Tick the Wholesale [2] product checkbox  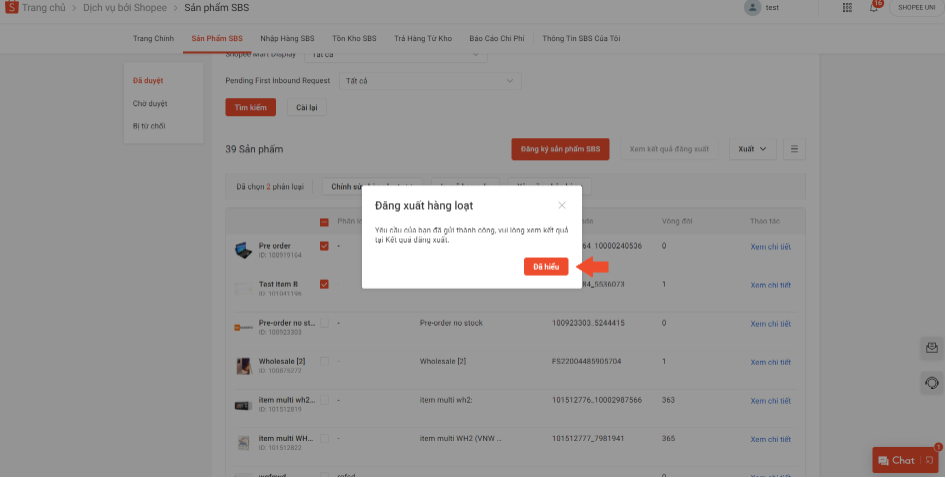324,361
